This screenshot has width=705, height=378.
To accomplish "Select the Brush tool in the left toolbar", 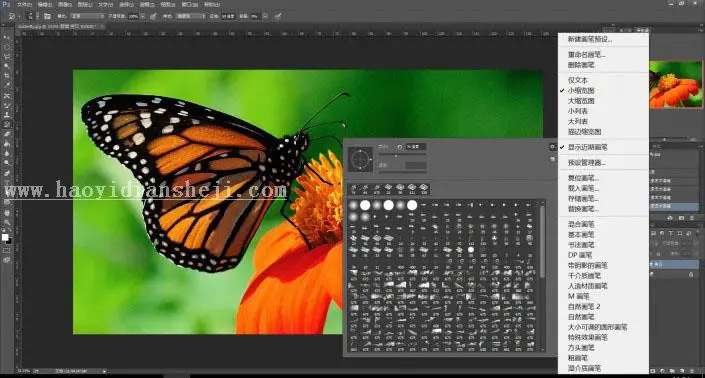I will coord(7,105).
